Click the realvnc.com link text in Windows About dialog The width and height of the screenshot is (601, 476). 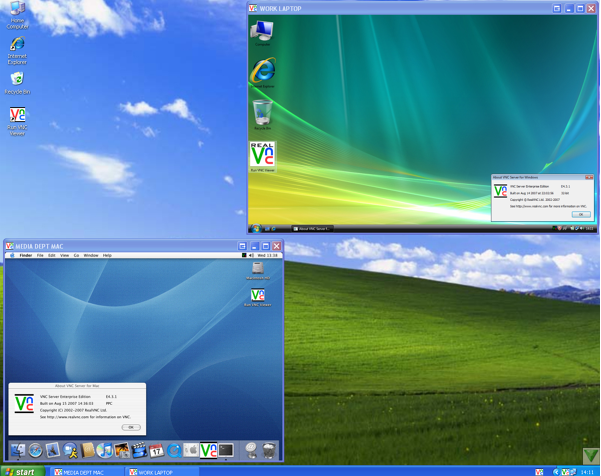(x=532, y=206)
